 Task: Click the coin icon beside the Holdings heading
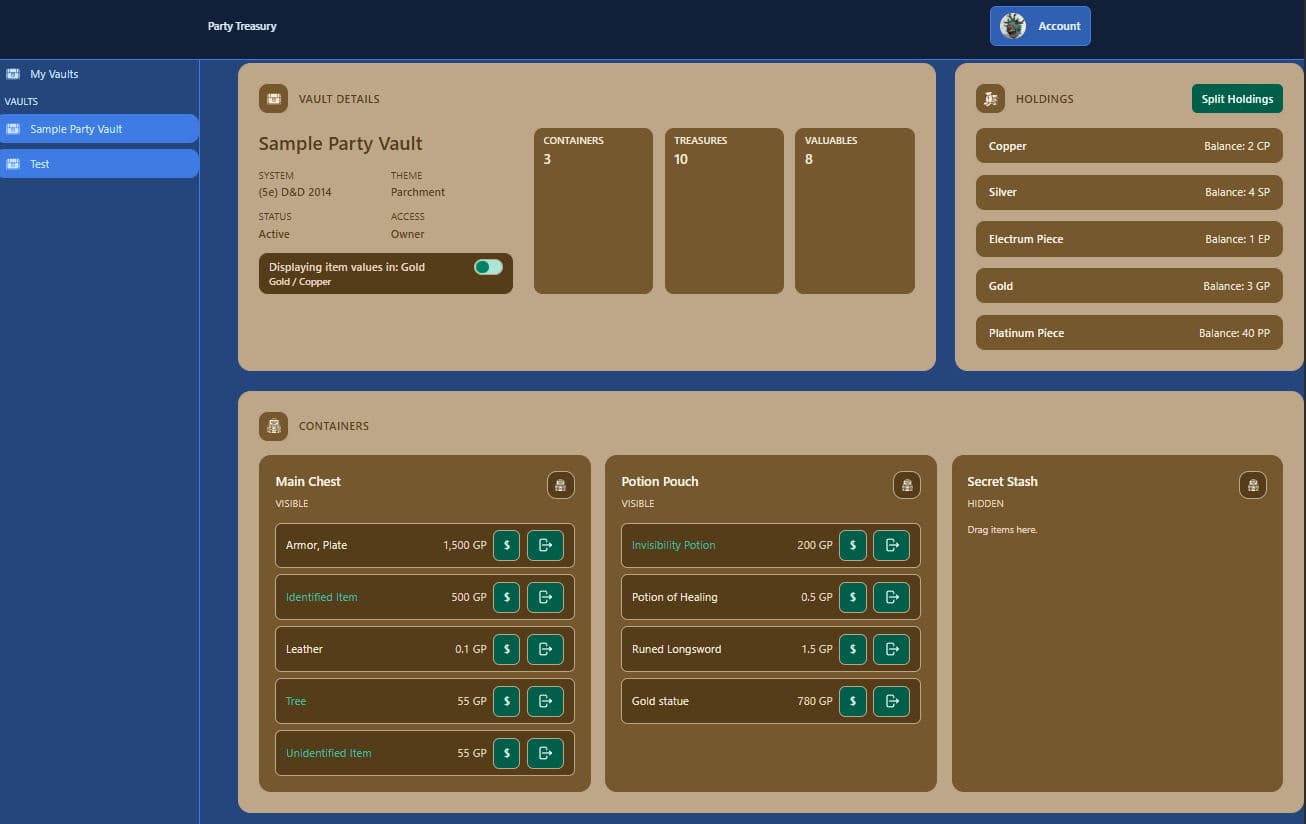pos(990,98)
